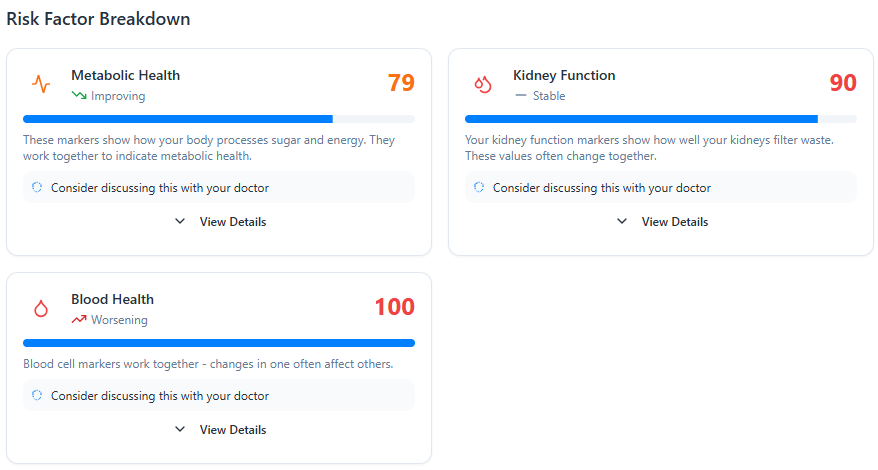Click the red Worsening trend arrow icon
Screen dimensions: 878x470
[x=79, y=320]
